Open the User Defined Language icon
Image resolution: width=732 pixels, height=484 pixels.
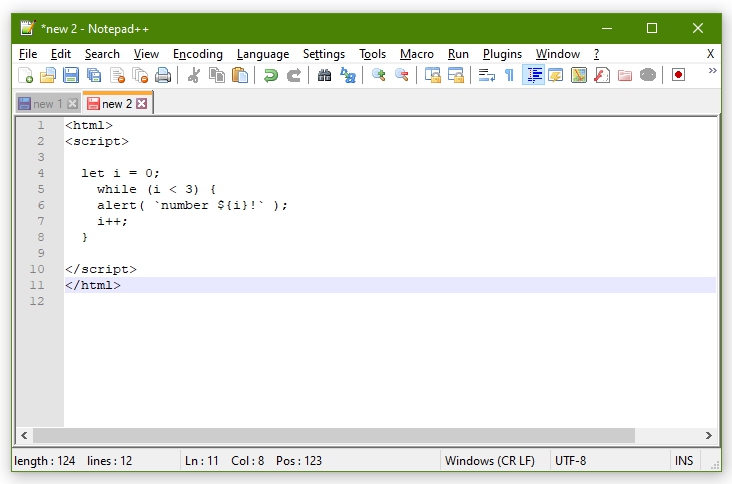tap(556, 75)
